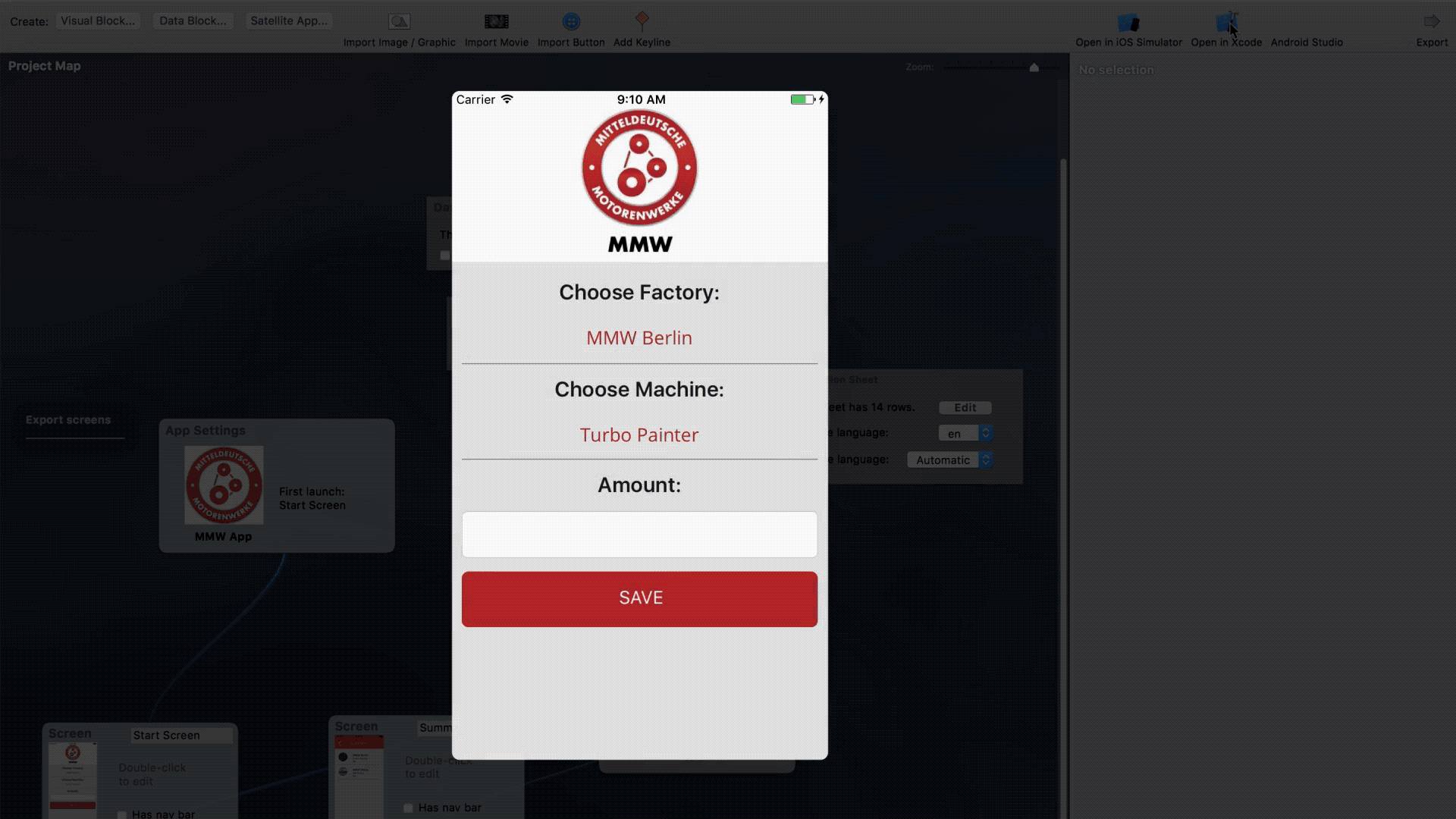Click the Edit button on data sheet

[x=963, y=407]
